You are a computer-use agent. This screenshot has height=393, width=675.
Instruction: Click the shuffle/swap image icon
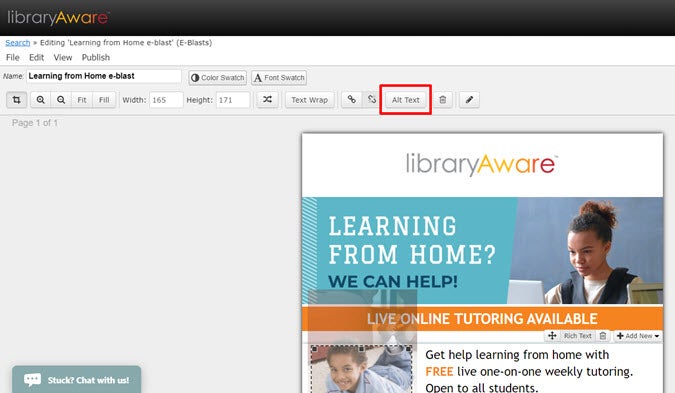pos(267,100)
